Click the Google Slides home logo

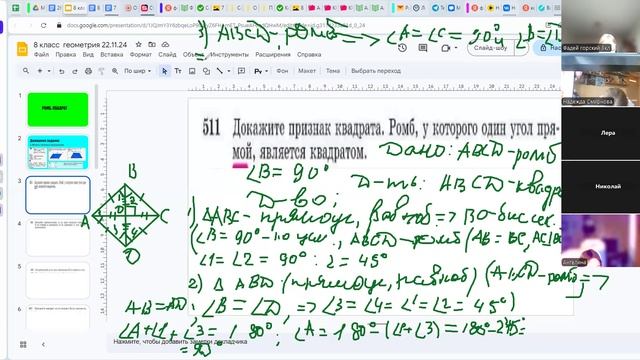point(22,49)
